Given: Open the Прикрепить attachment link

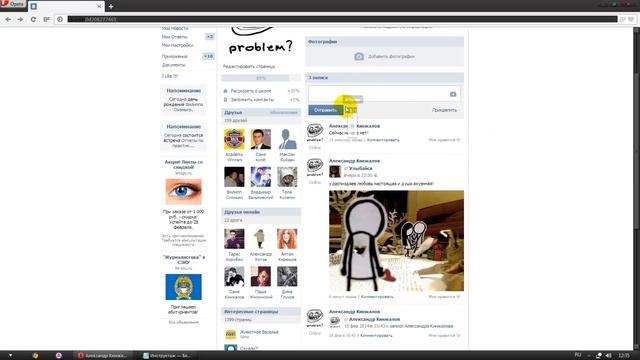Looking at the screenshot, I should 444,110.
